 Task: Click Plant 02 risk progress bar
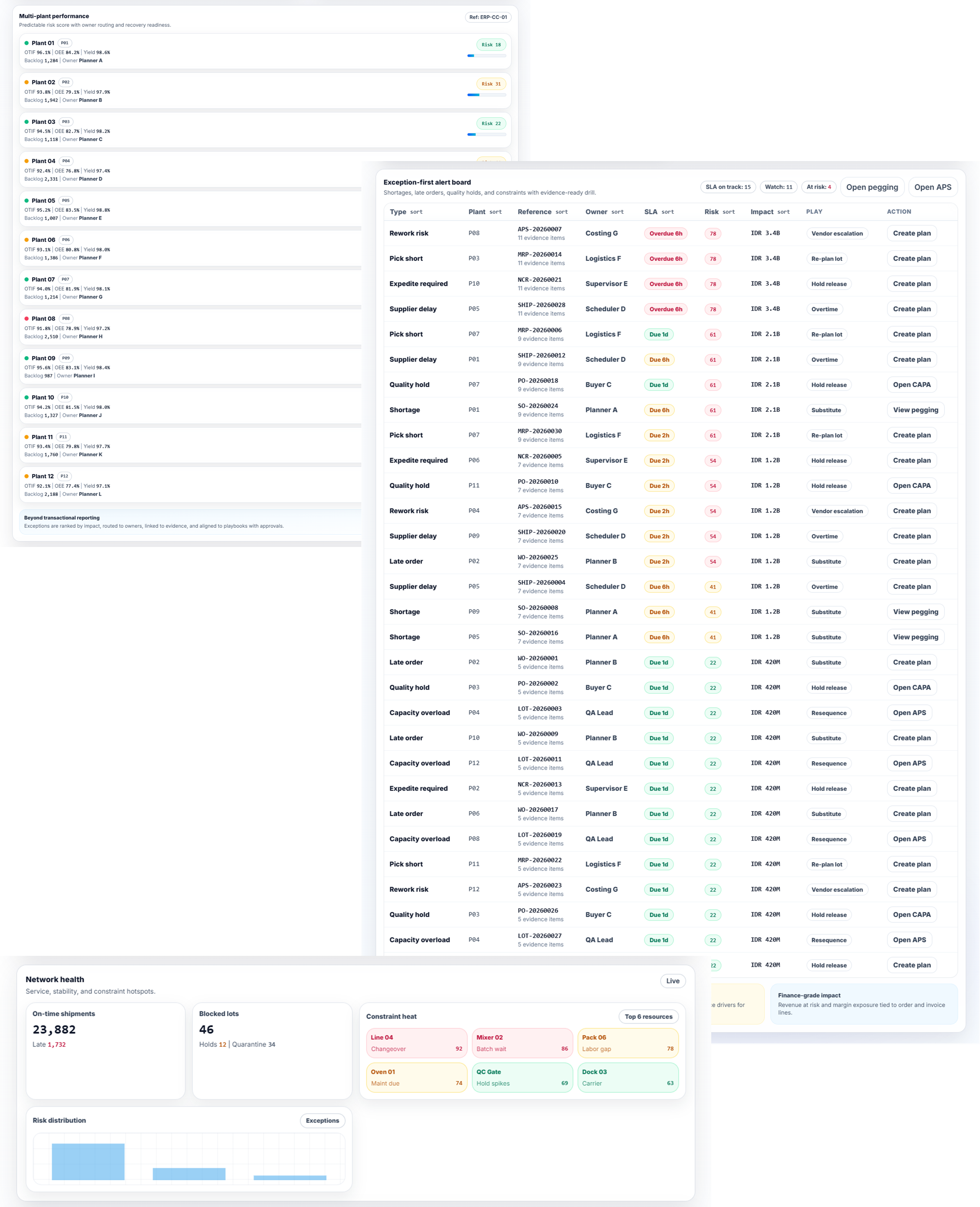tap(486, 95)
